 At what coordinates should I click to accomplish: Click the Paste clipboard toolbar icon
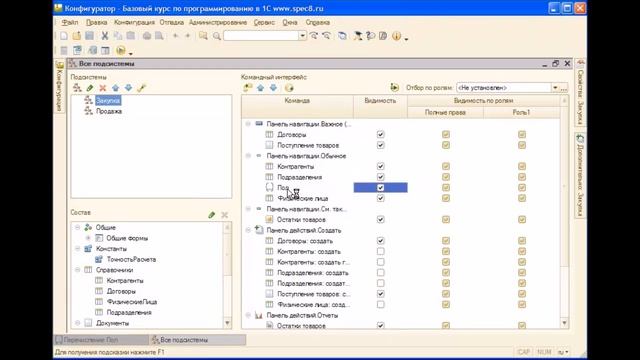click(x=131, y=36)
